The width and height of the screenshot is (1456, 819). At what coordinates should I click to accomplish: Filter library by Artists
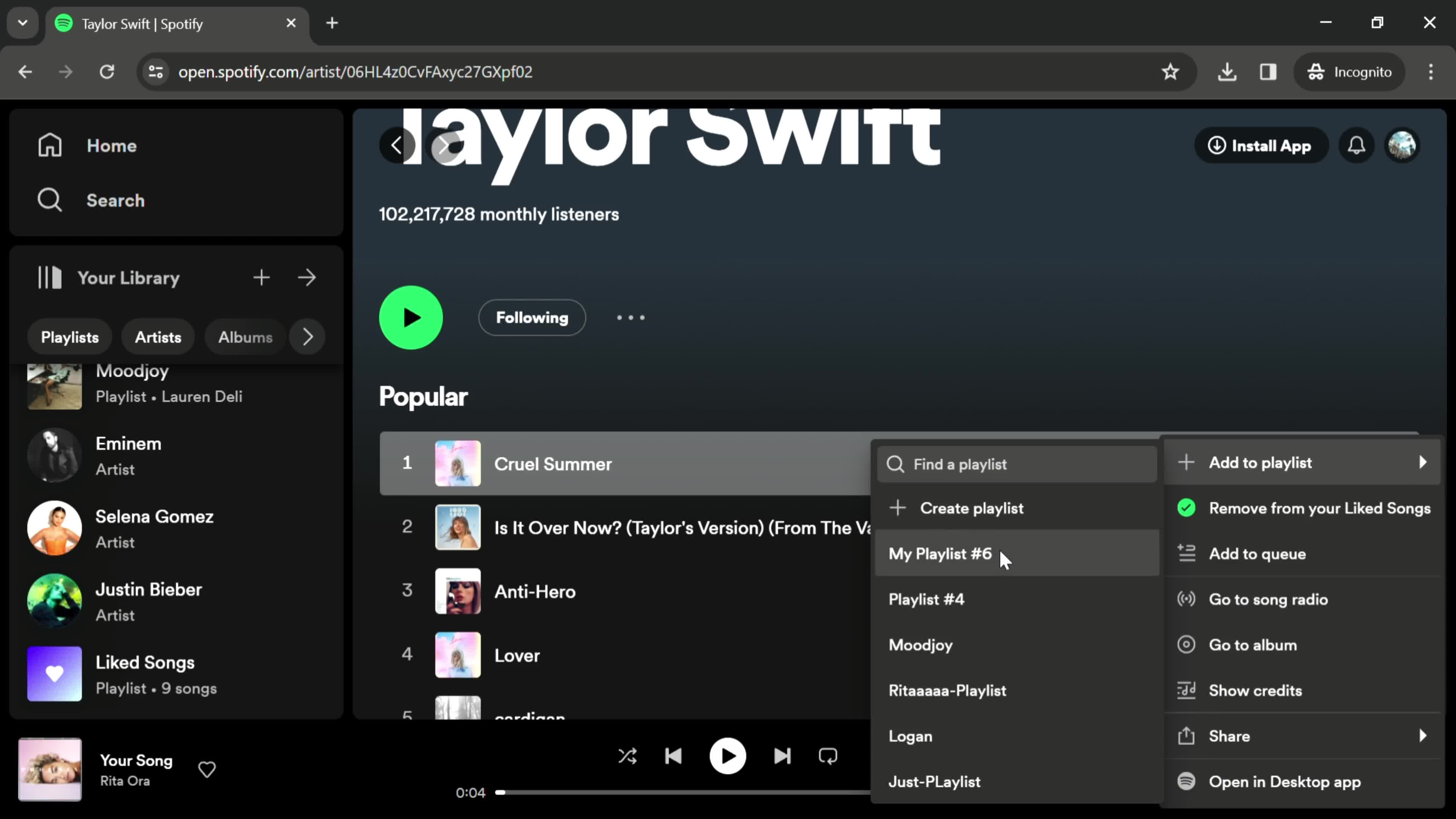click(x=158, y=337)
